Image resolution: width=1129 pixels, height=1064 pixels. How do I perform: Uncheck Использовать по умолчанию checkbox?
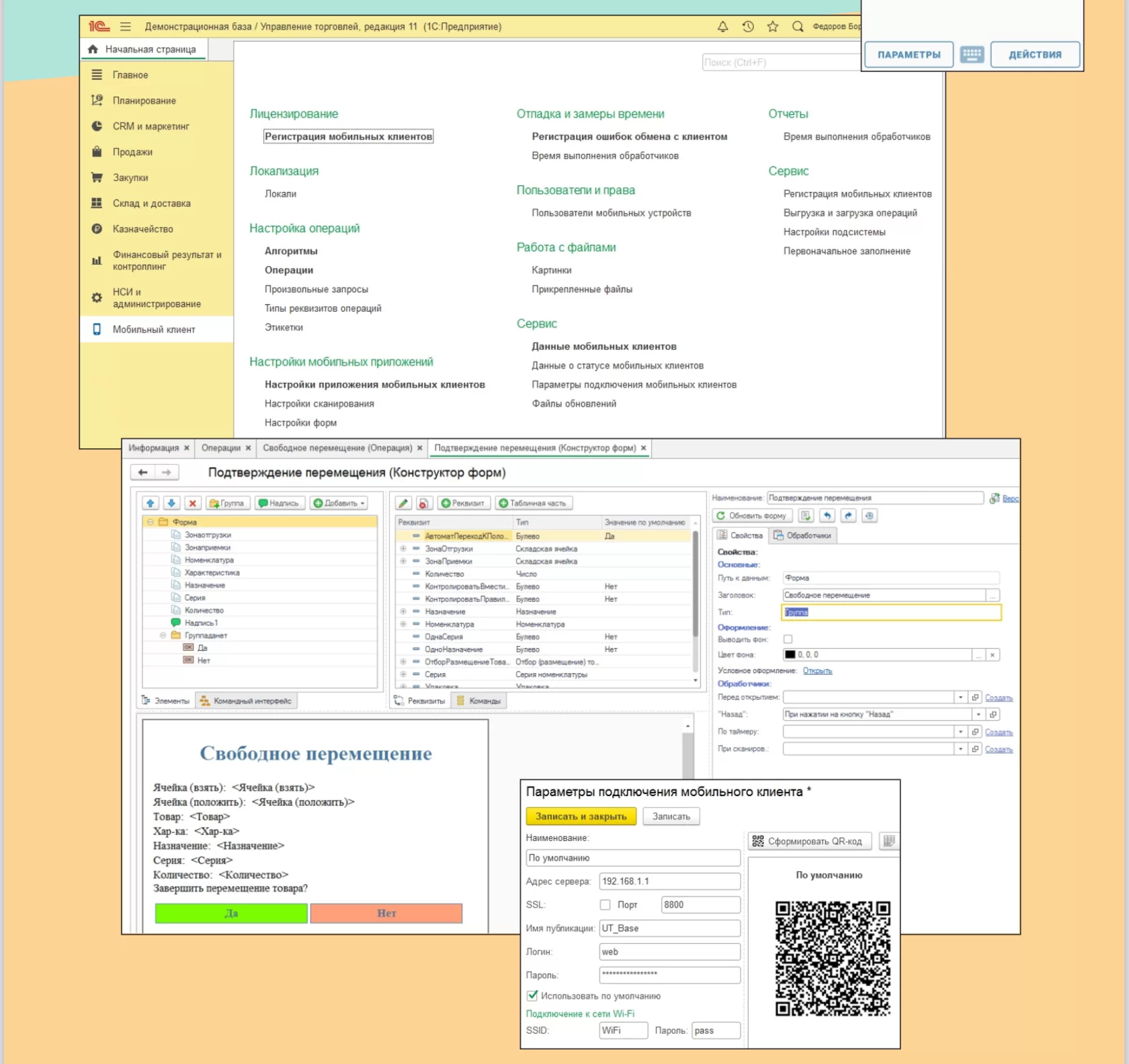[532, 995]
